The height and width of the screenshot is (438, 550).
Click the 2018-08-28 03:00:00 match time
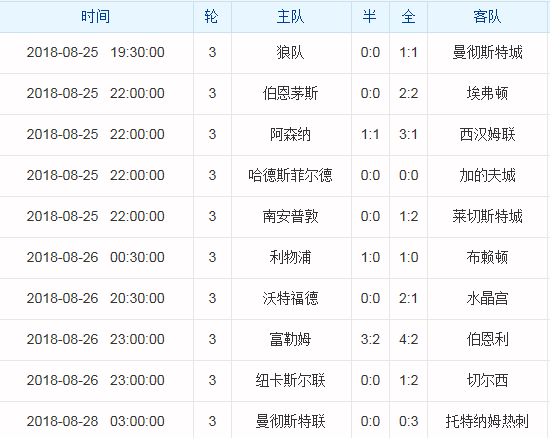pos(96,422)
